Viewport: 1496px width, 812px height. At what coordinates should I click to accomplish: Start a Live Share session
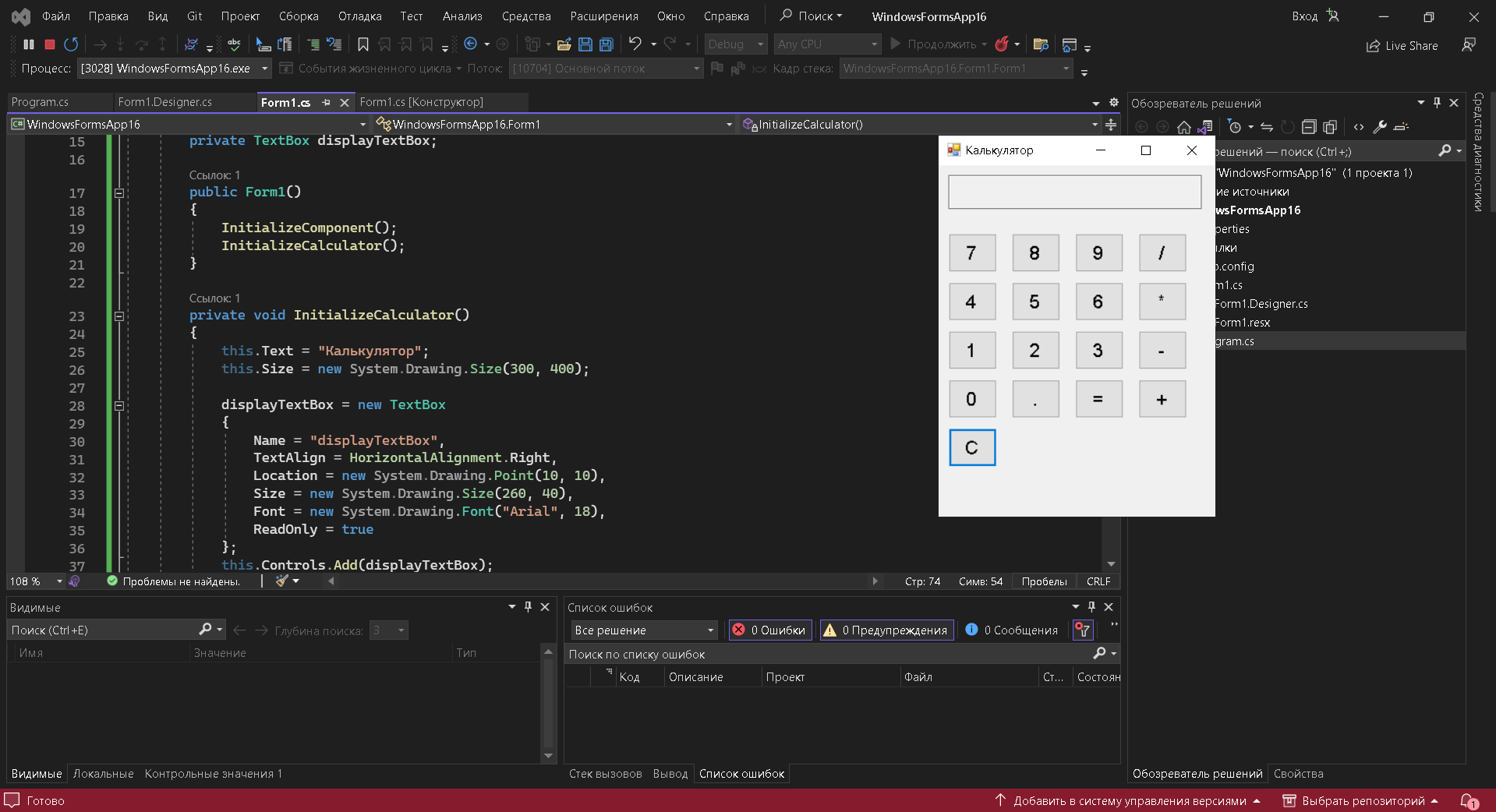(1401, 45)
